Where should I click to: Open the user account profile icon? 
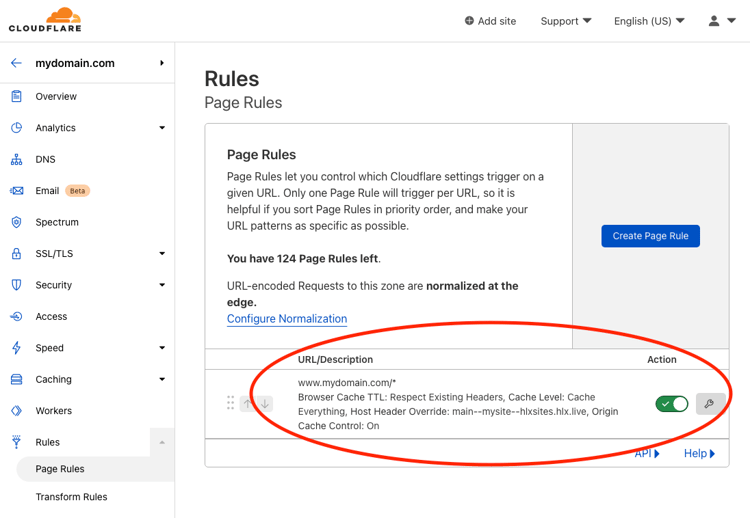click(x=714, y=21)
